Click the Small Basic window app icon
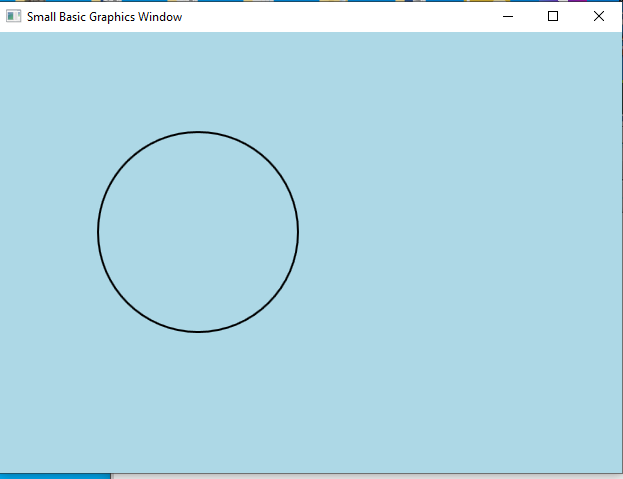 click(14, 16)
